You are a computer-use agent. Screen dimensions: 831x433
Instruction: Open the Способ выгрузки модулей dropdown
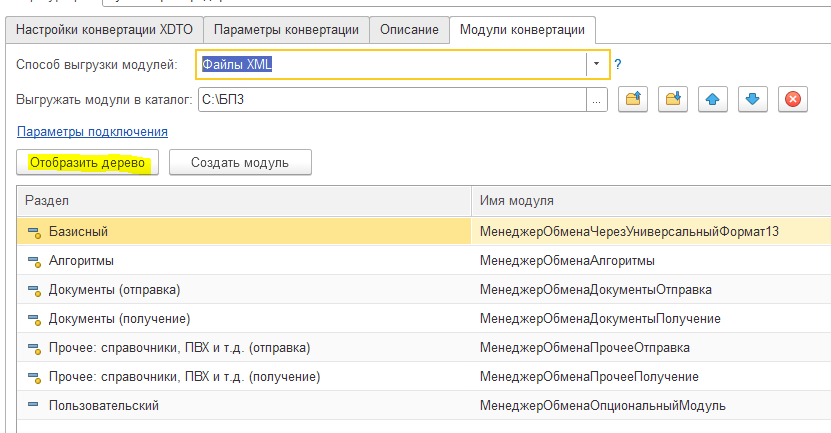(x=596, y=64)
